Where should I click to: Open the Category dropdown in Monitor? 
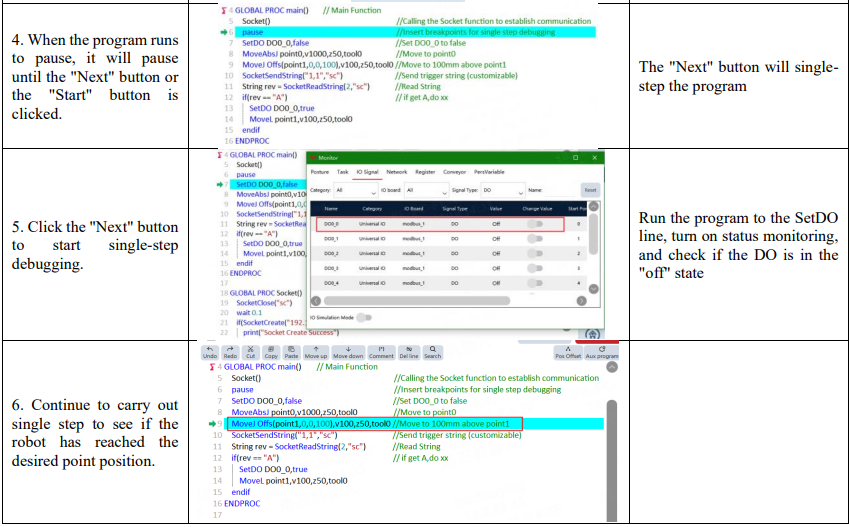[355, 190]
